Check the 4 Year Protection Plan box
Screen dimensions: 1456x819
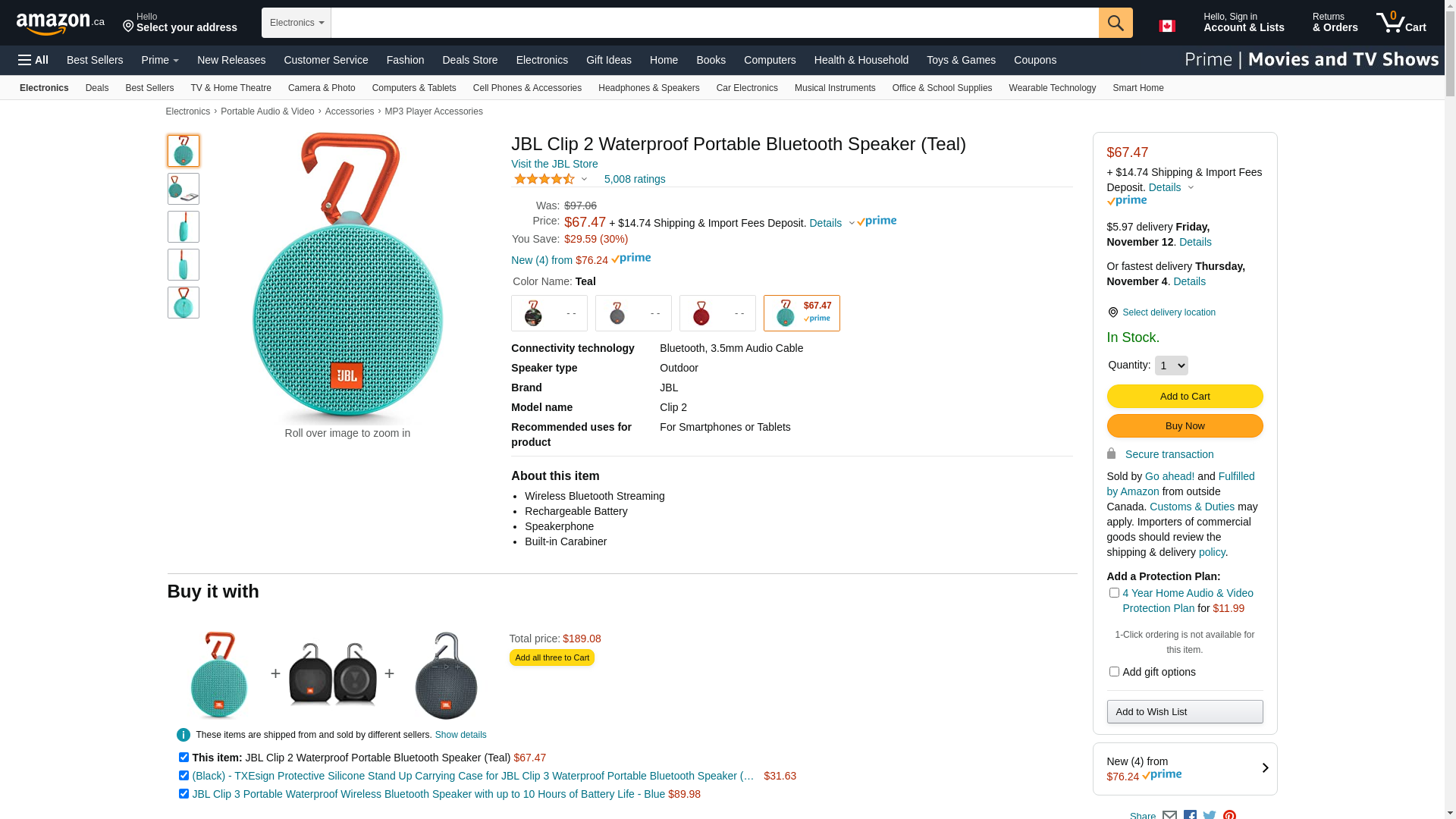click(1114, 593)
